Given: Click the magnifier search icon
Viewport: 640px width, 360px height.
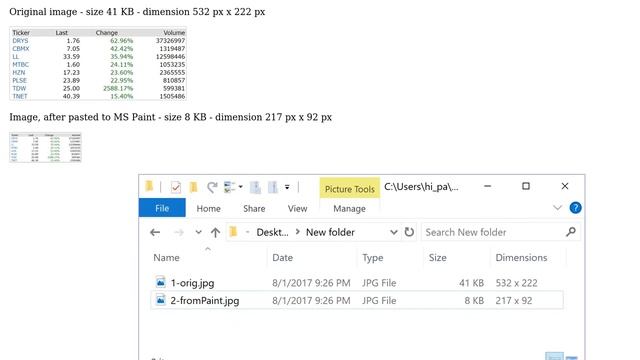Looking at the screenshot, I should point(571,232).
